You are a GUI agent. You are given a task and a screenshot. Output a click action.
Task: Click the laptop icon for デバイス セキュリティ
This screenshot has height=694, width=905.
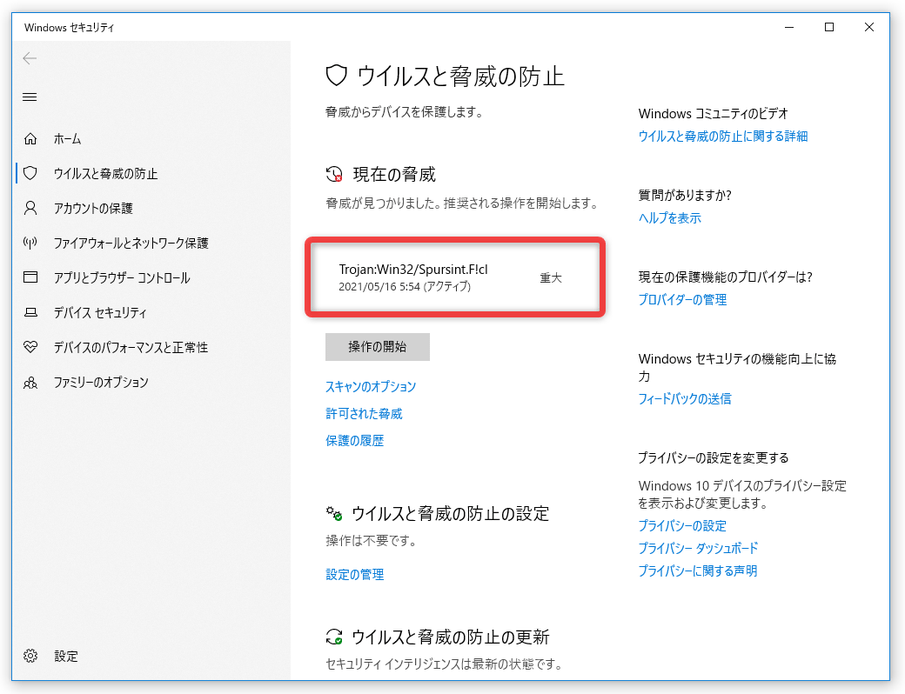click(x=30, y=312)
